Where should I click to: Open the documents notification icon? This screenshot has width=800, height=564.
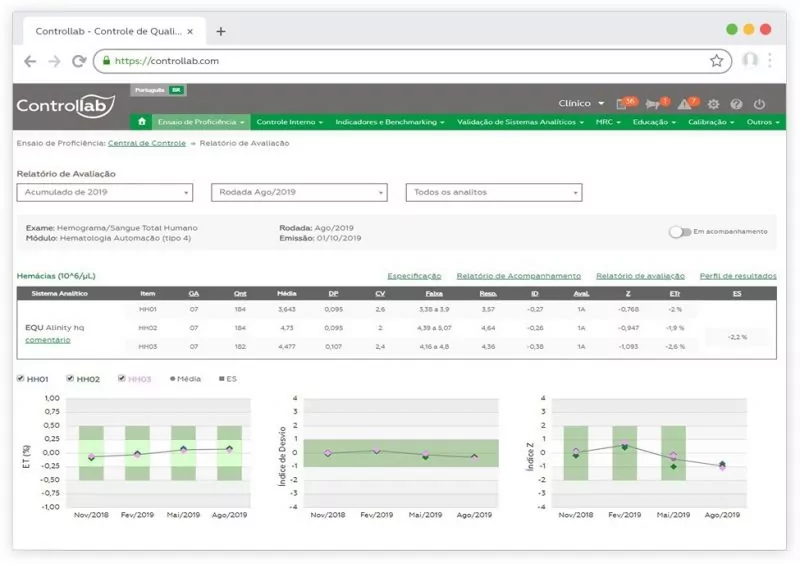click(x=623, y=104)
